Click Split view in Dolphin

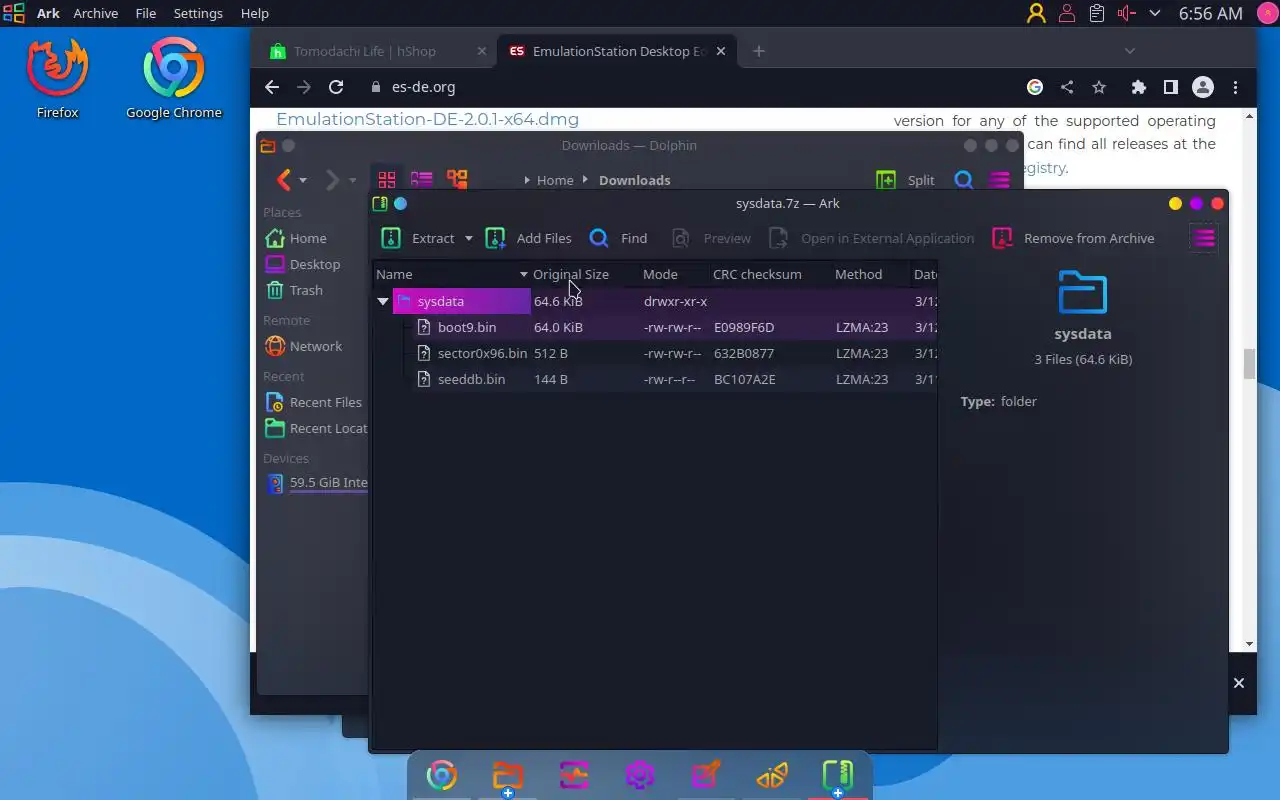(905, 180)
